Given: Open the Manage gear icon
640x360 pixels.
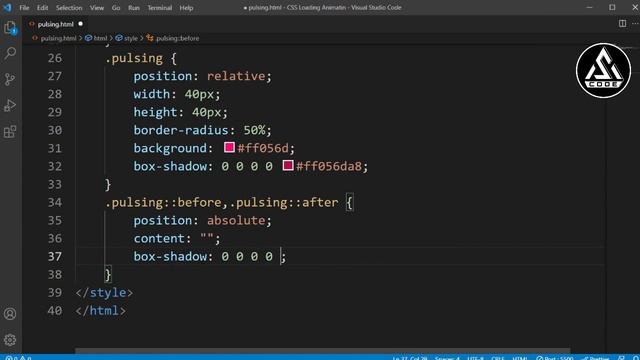Looking at the screenshot, I should pos(10,340).
